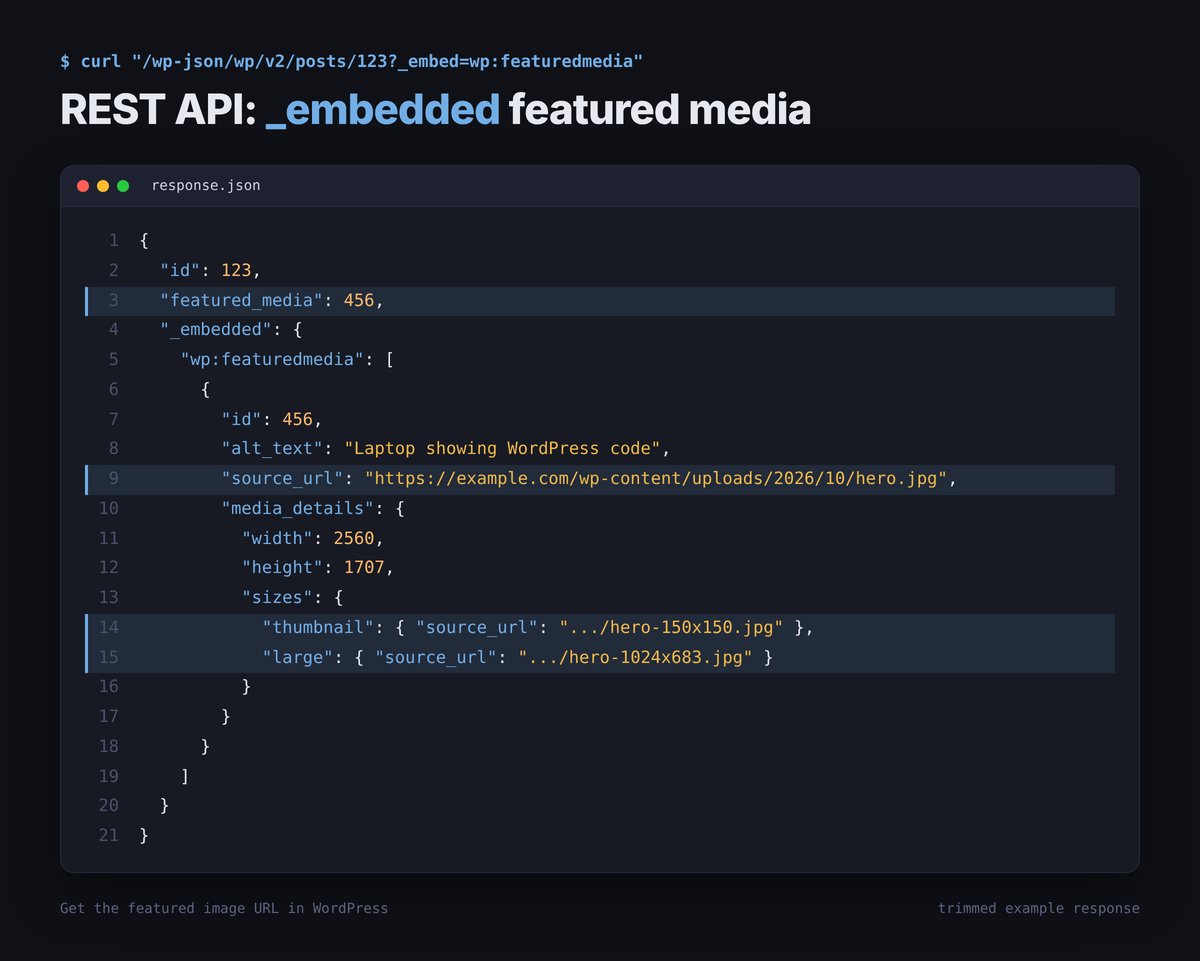The image size is (1200, 961).
Task: Click the value 456 on line 3
Action: pyautogui.click(x=359, y=301)
